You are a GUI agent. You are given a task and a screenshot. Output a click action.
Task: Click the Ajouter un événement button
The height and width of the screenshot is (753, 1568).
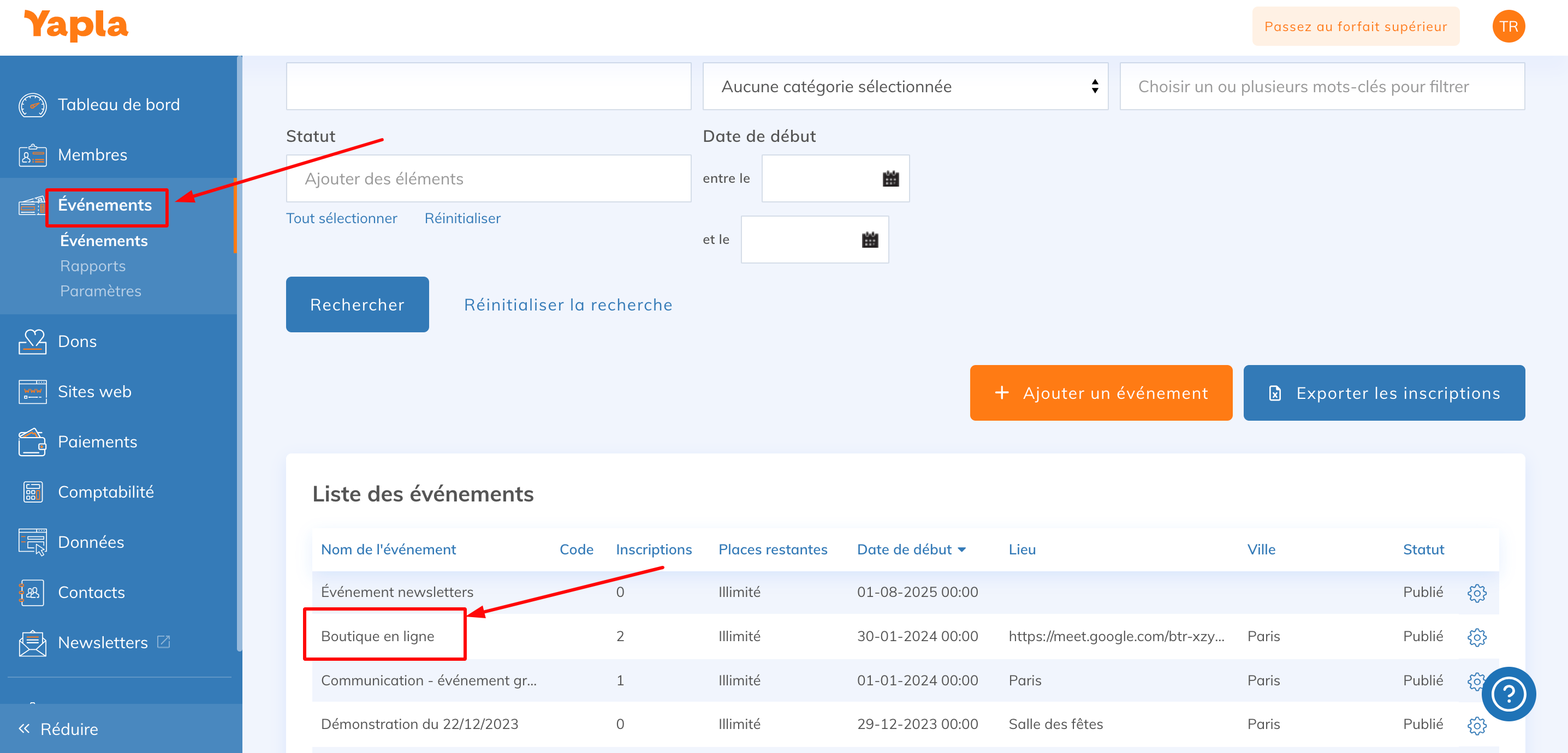click(x=1101, y=393)
